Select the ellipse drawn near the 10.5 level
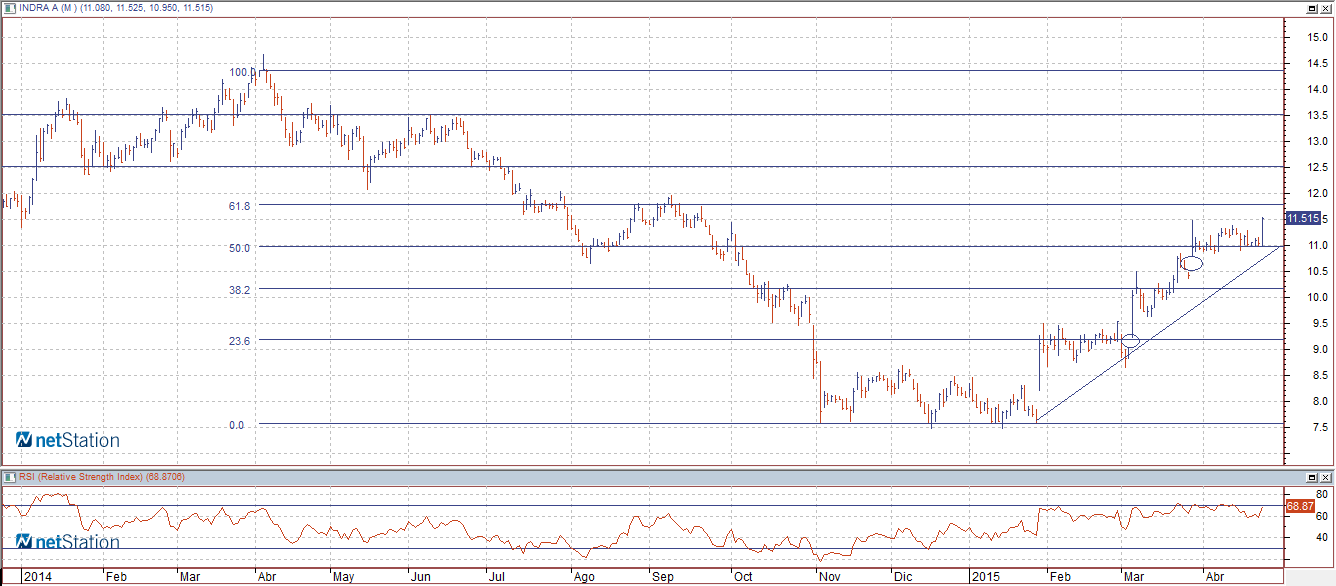 (1192, 264)
